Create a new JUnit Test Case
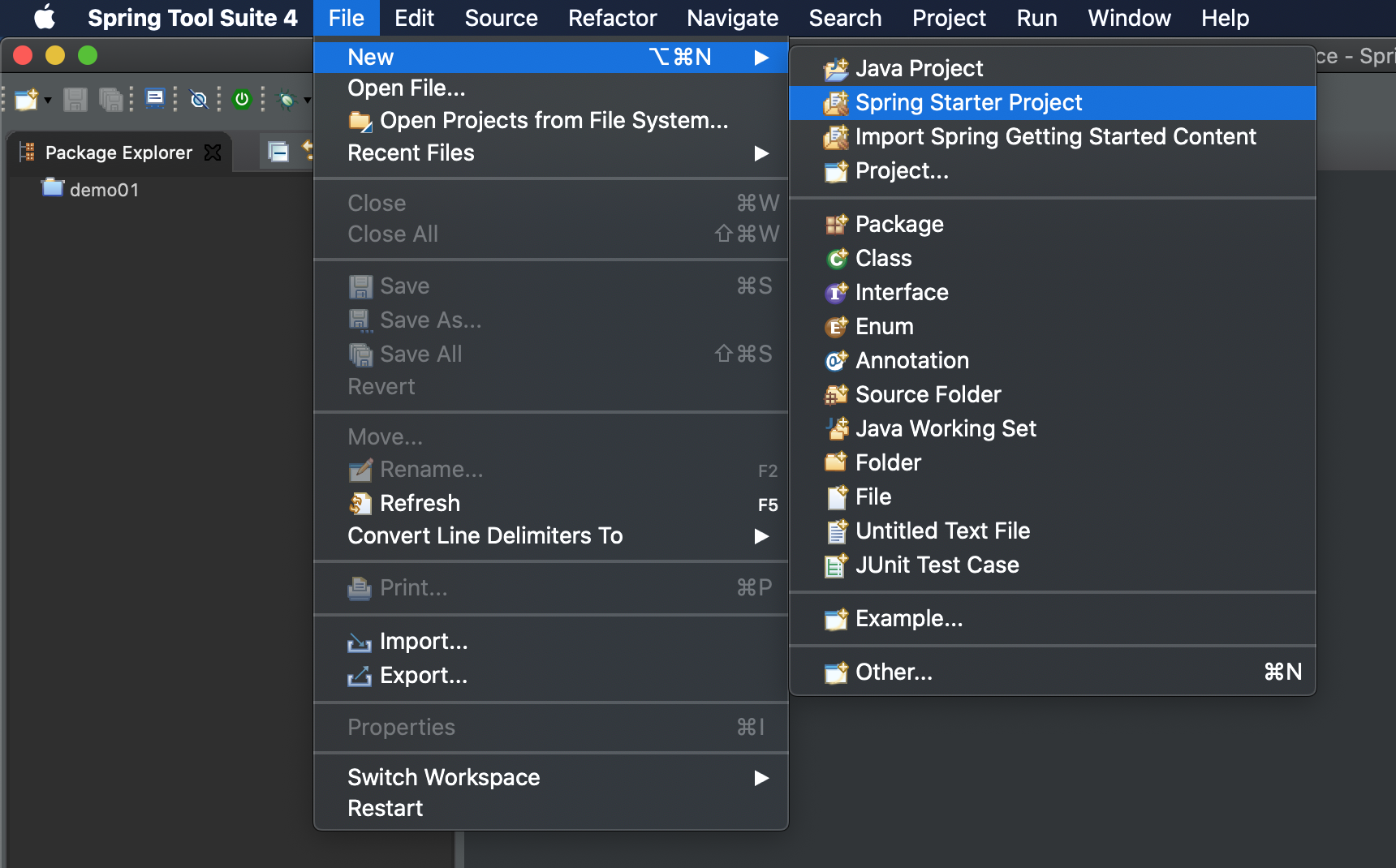Image resolution: width=1396 pixels, height=868 pixels. pyautogui.click(x=1053, y=565)
